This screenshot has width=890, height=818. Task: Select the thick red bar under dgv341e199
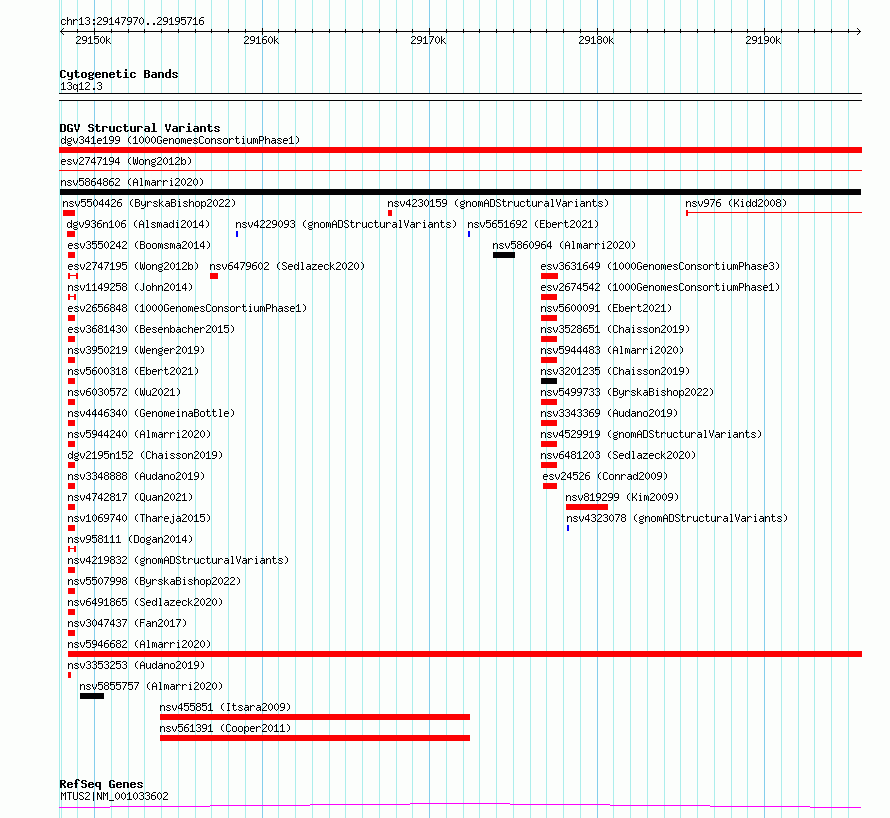(460, 150)
